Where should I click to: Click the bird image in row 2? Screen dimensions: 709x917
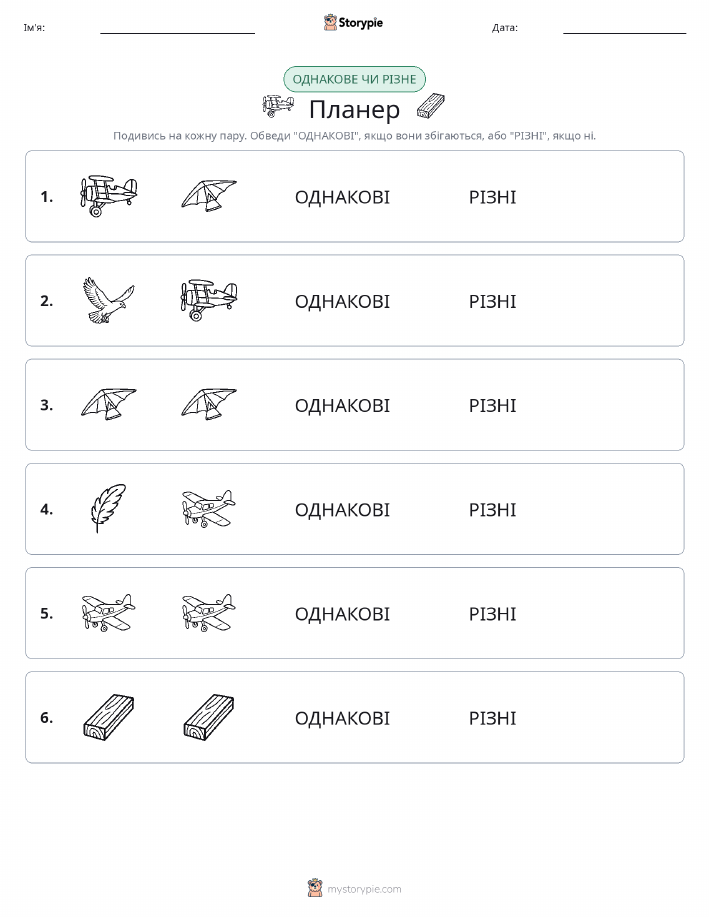tap(108, 301)
